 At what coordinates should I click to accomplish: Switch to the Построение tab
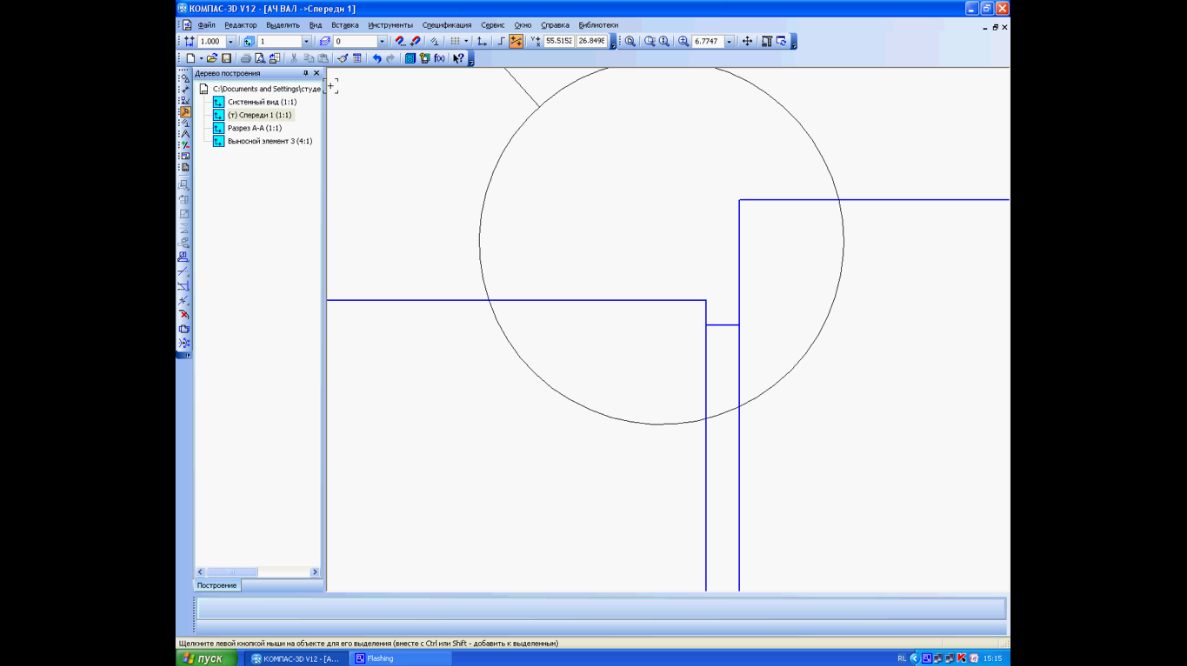point(217,585)
